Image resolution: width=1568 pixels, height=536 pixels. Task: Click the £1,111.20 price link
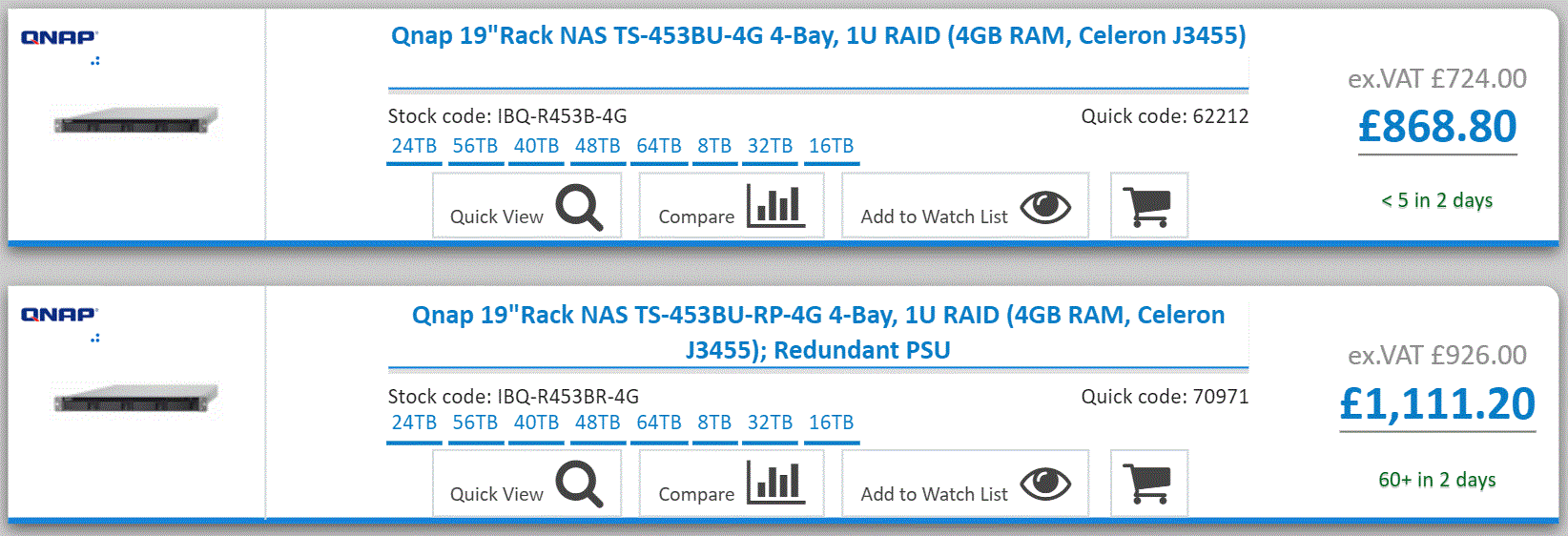[x=1437, y=403]
